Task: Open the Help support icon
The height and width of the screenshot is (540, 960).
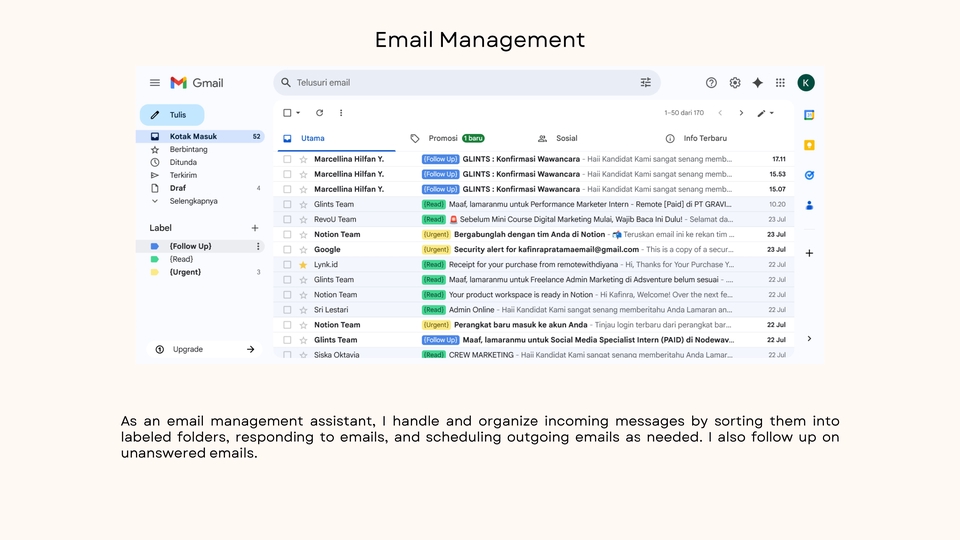Action: pos(711,83)
